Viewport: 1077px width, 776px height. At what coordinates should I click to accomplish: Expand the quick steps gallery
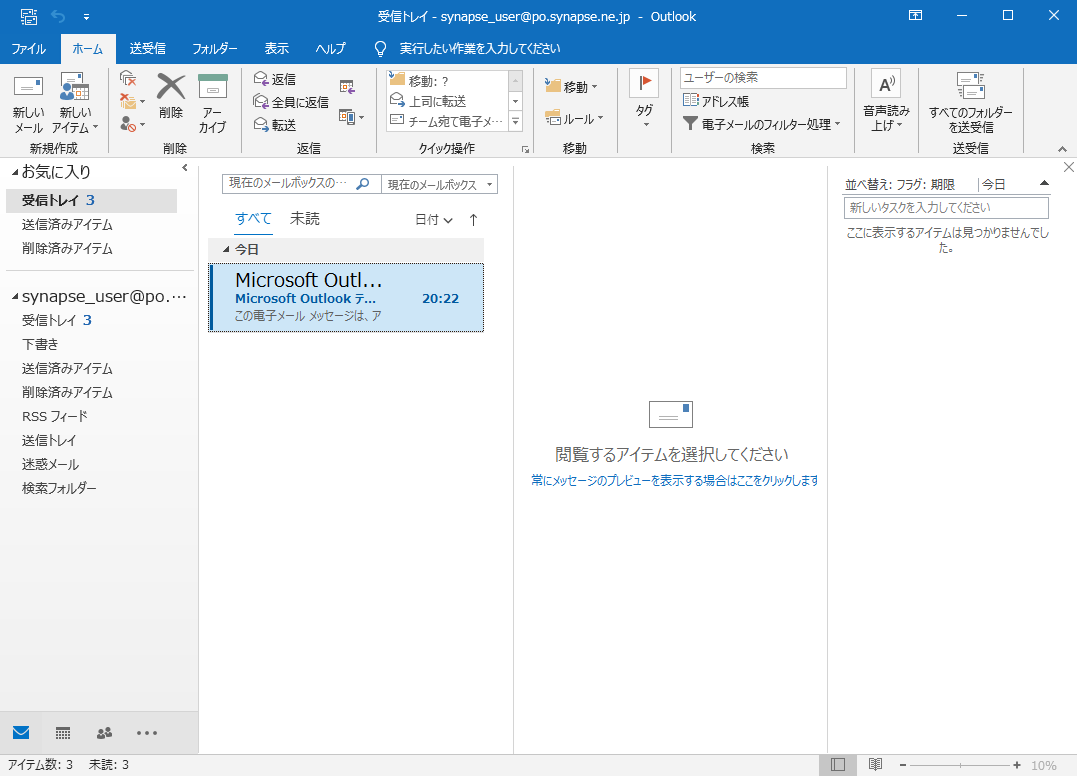[x=516, y=122]
